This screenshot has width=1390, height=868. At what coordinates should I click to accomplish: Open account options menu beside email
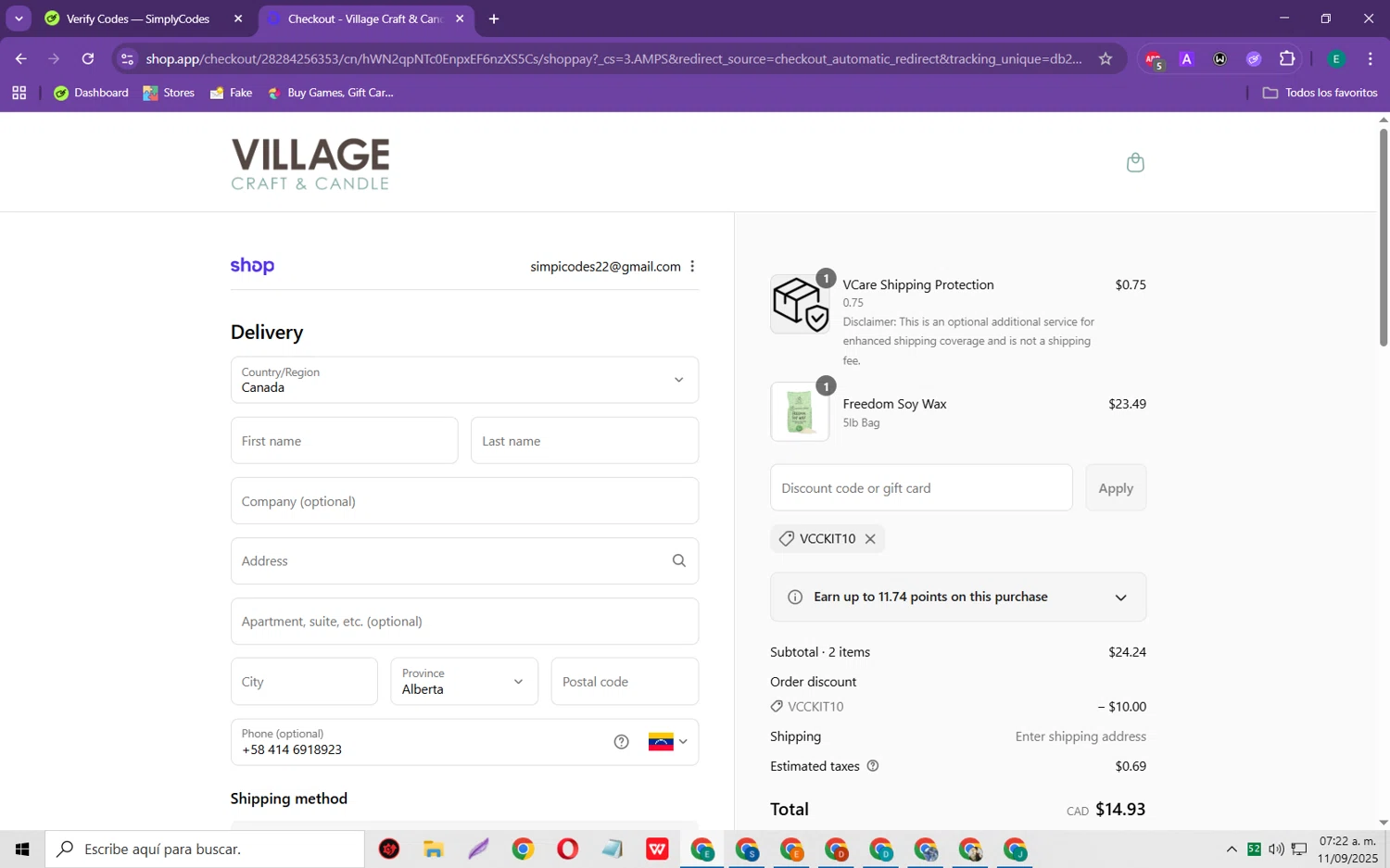coord(692,267)
